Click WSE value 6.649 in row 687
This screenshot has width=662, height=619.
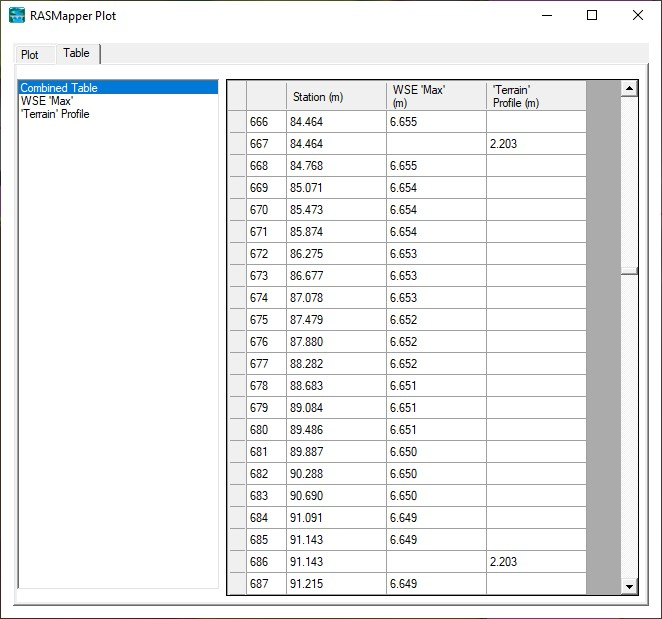[x=436, y=584]
